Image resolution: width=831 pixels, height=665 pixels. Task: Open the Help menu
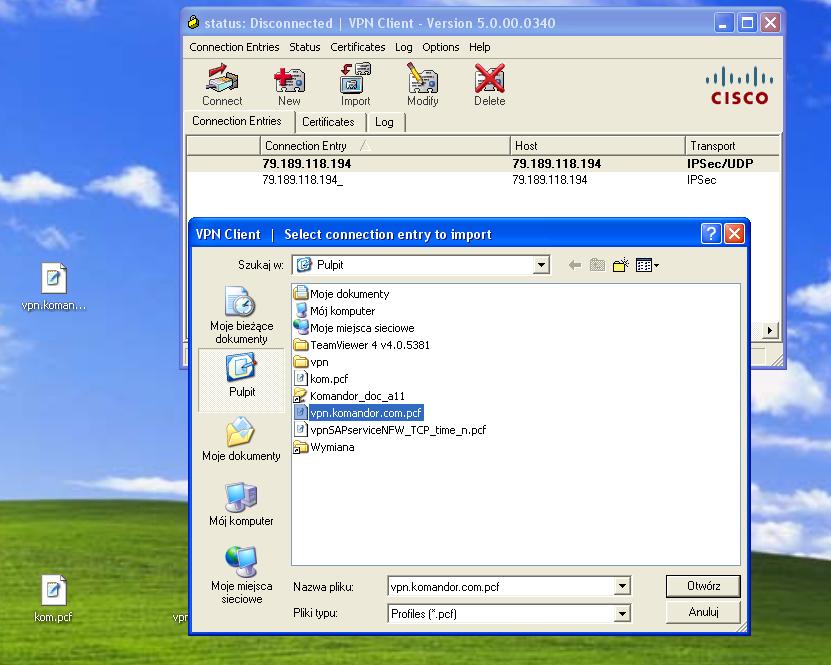[480, 47]
